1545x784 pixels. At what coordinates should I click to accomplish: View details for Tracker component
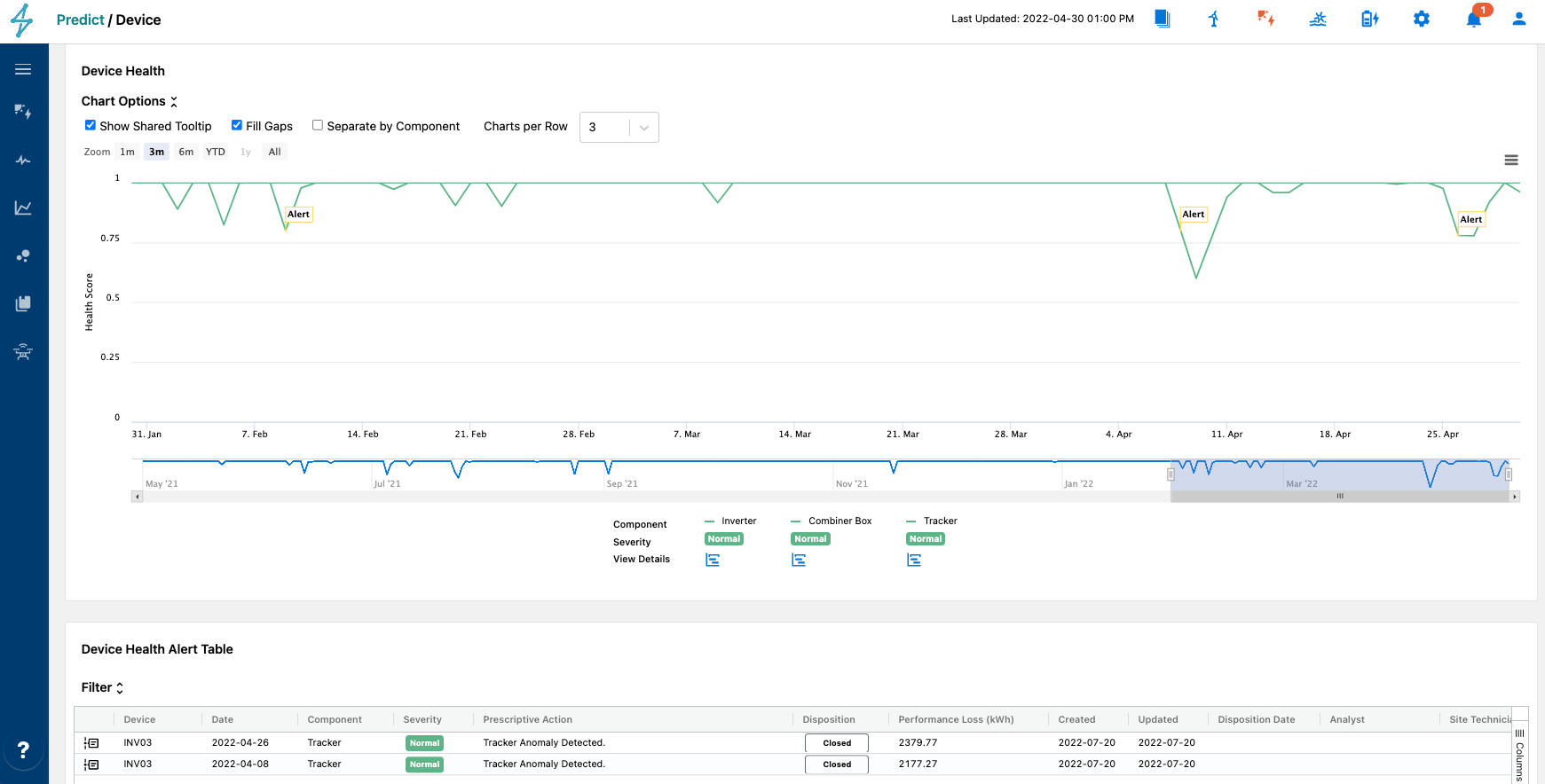tap(914, 560)
